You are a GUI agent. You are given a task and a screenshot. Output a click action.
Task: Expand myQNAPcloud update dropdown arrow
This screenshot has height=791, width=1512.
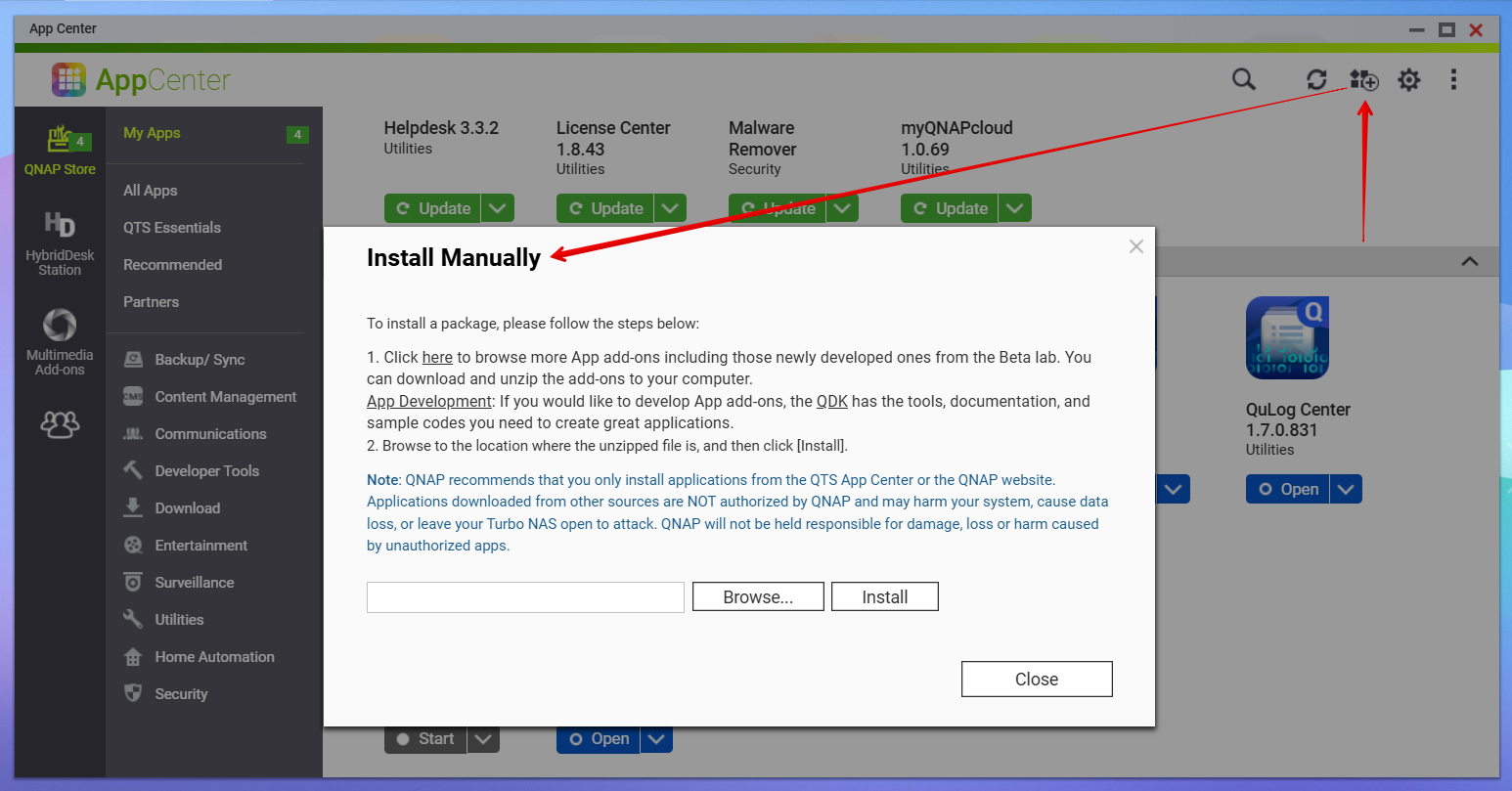(x=1015, y=208)
